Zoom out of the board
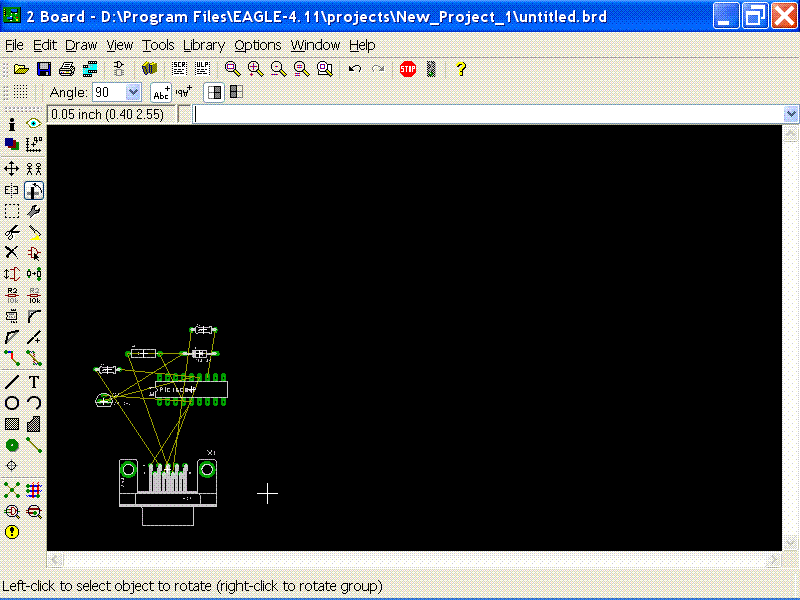Image resolution: width=800 pixels, height=600 pixels. click(279, 69)
